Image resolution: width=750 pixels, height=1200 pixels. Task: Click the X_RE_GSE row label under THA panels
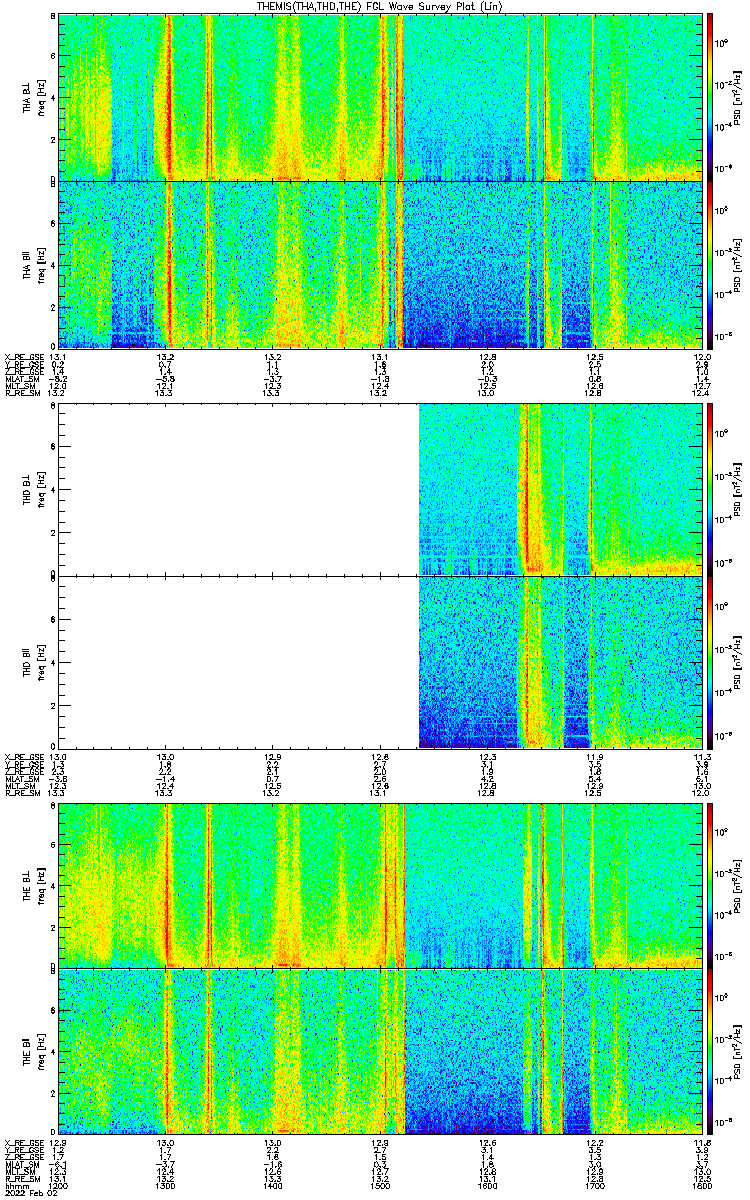(x=24, y=357)
